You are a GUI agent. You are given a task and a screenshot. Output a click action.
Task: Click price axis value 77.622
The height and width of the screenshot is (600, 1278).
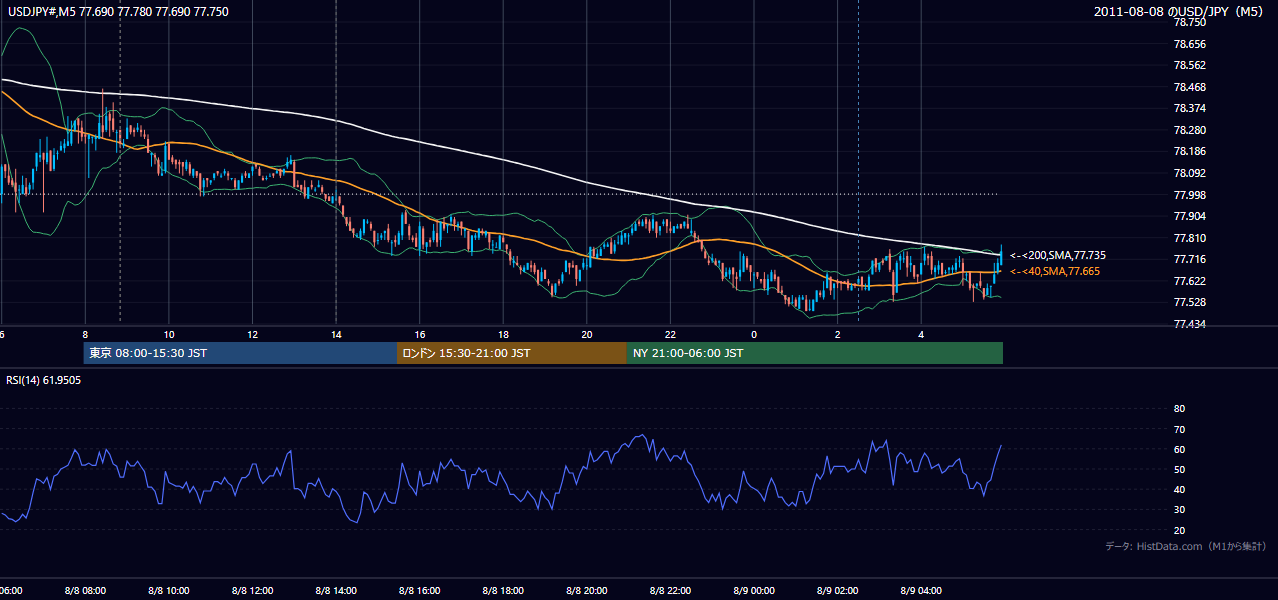pyautogui.click(x=1189, y=281)
